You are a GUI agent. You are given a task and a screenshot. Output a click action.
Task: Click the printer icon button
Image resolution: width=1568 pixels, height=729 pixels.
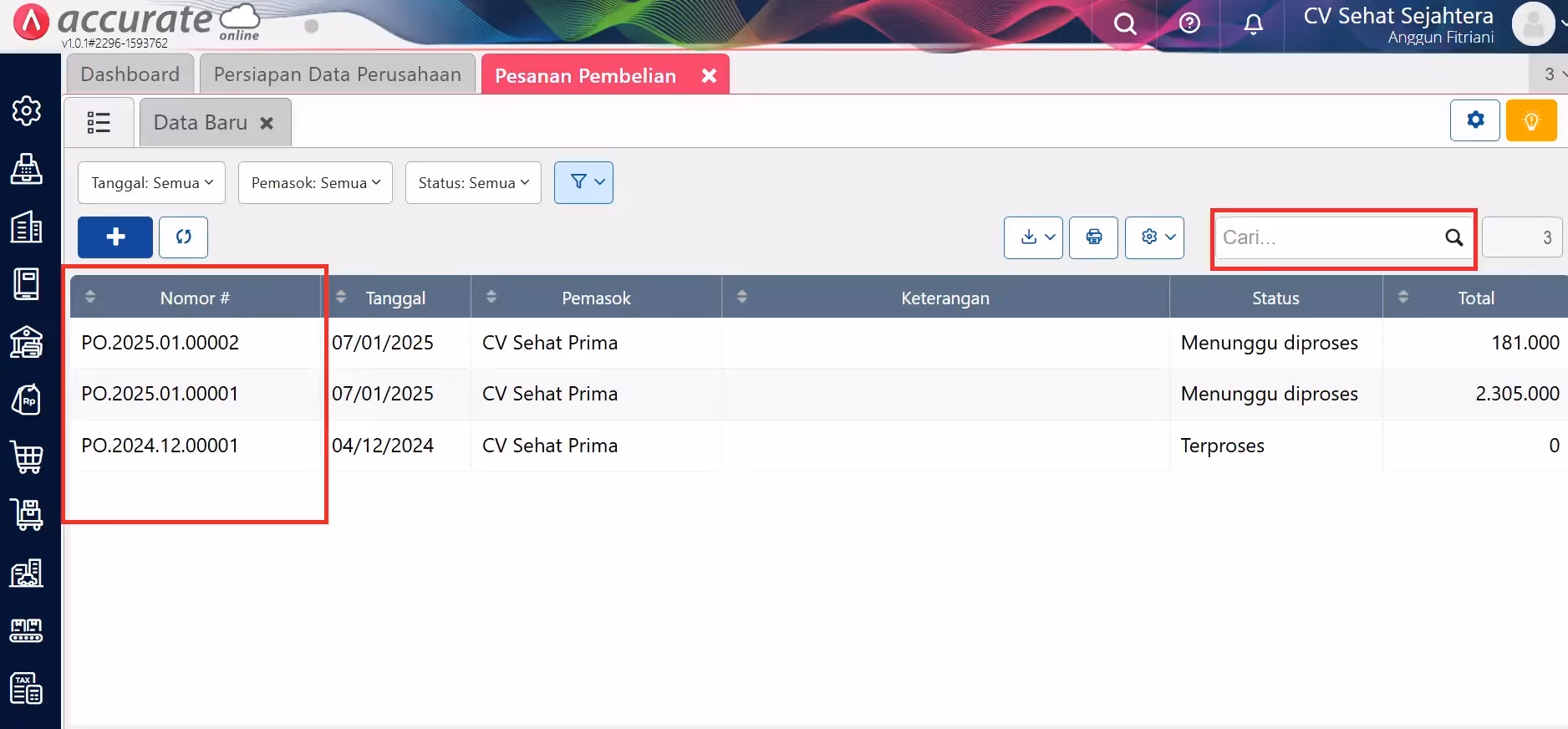1093,237
